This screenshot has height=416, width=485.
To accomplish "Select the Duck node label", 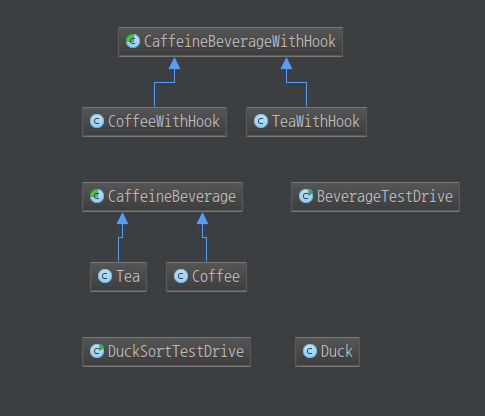I will coord(336,351).
